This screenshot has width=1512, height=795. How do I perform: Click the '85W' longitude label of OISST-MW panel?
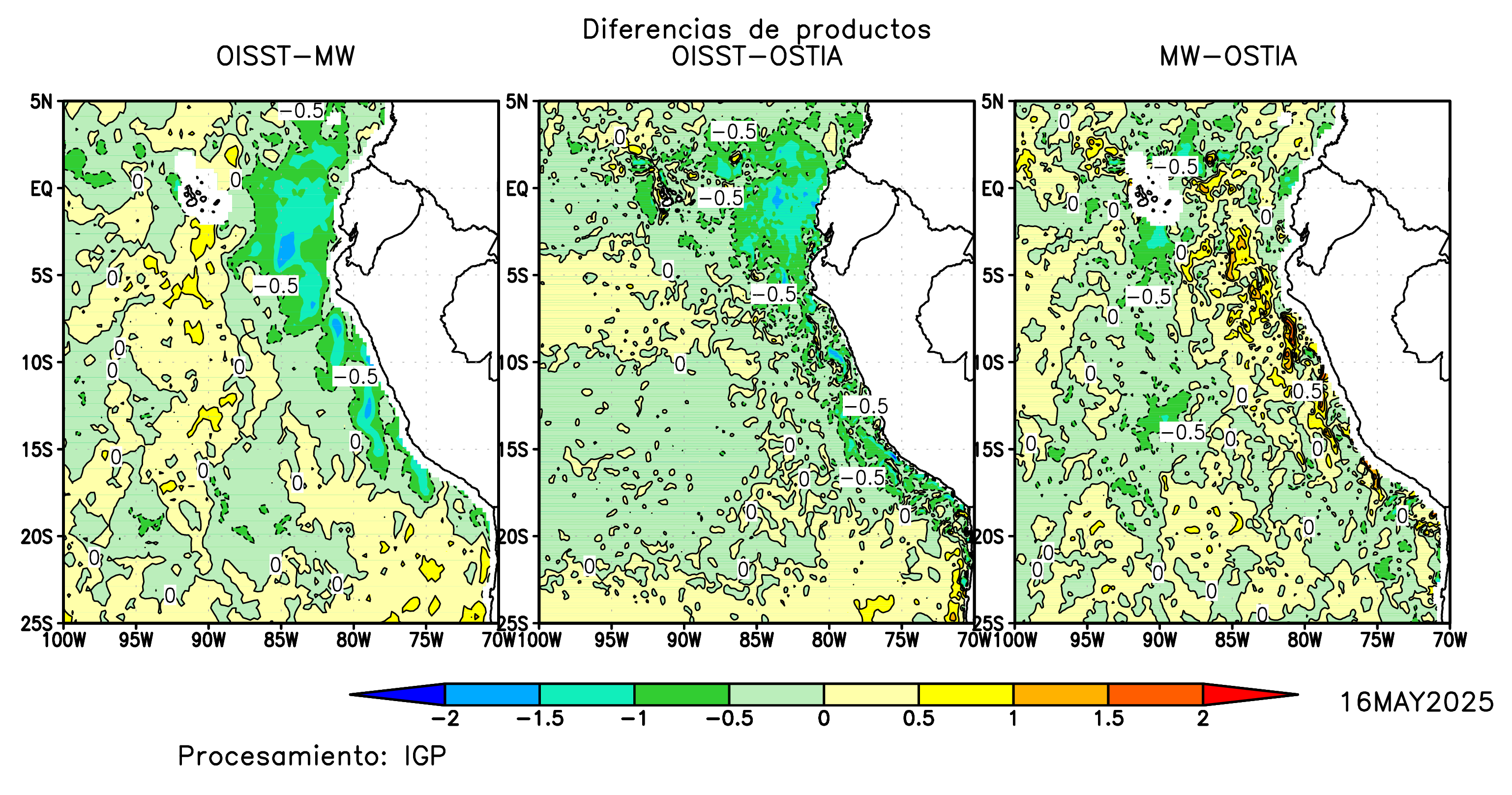281,640
